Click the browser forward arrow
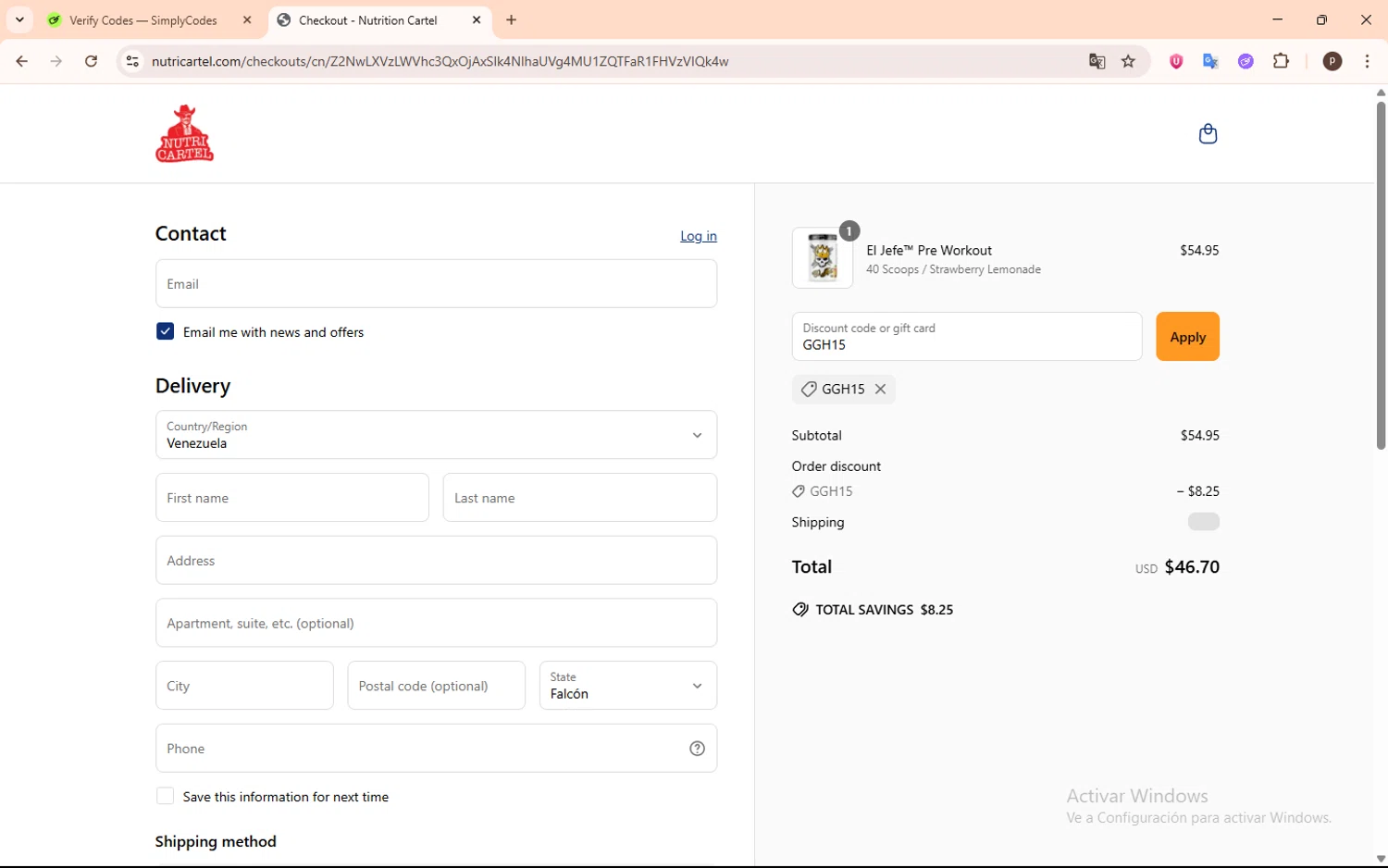This screenshot has height=868, width=1388. click(x=56, y=61)
